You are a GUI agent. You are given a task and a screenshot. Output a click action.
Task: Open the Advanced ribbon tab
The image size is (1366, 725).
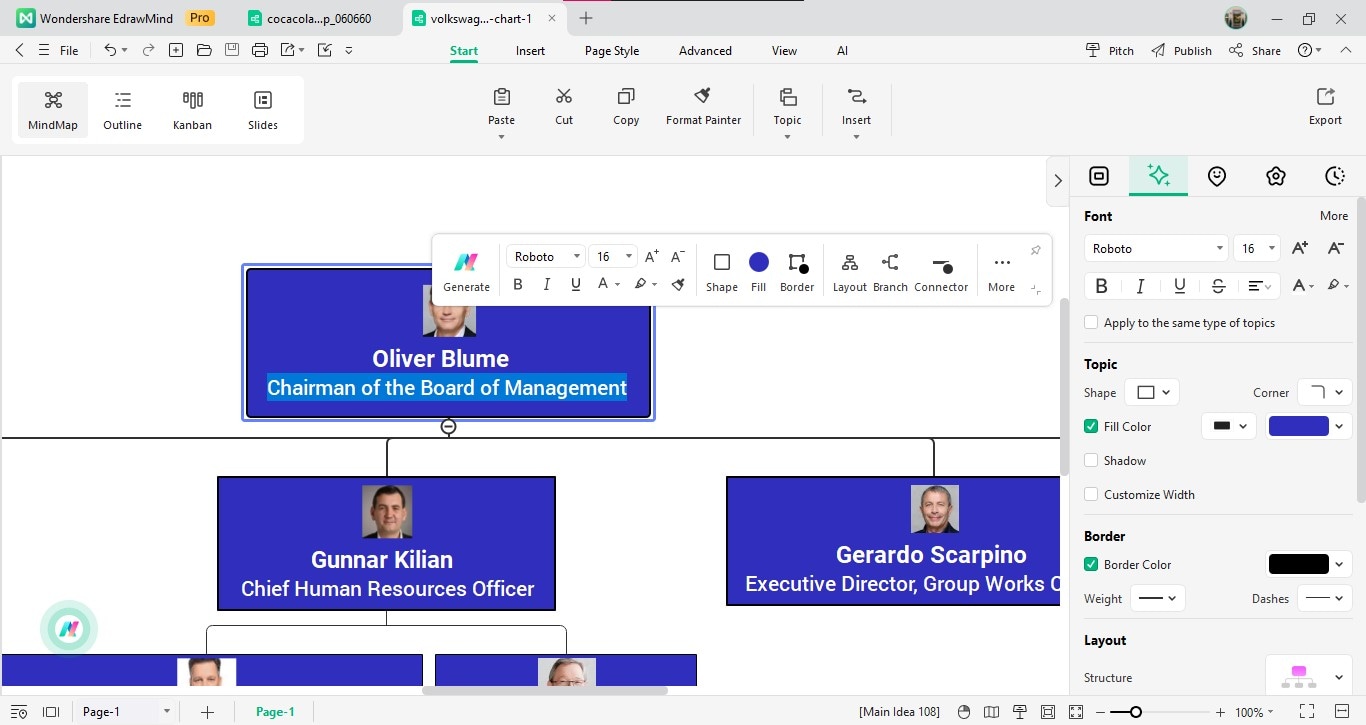pyautogui.click(x=705, y=50)
